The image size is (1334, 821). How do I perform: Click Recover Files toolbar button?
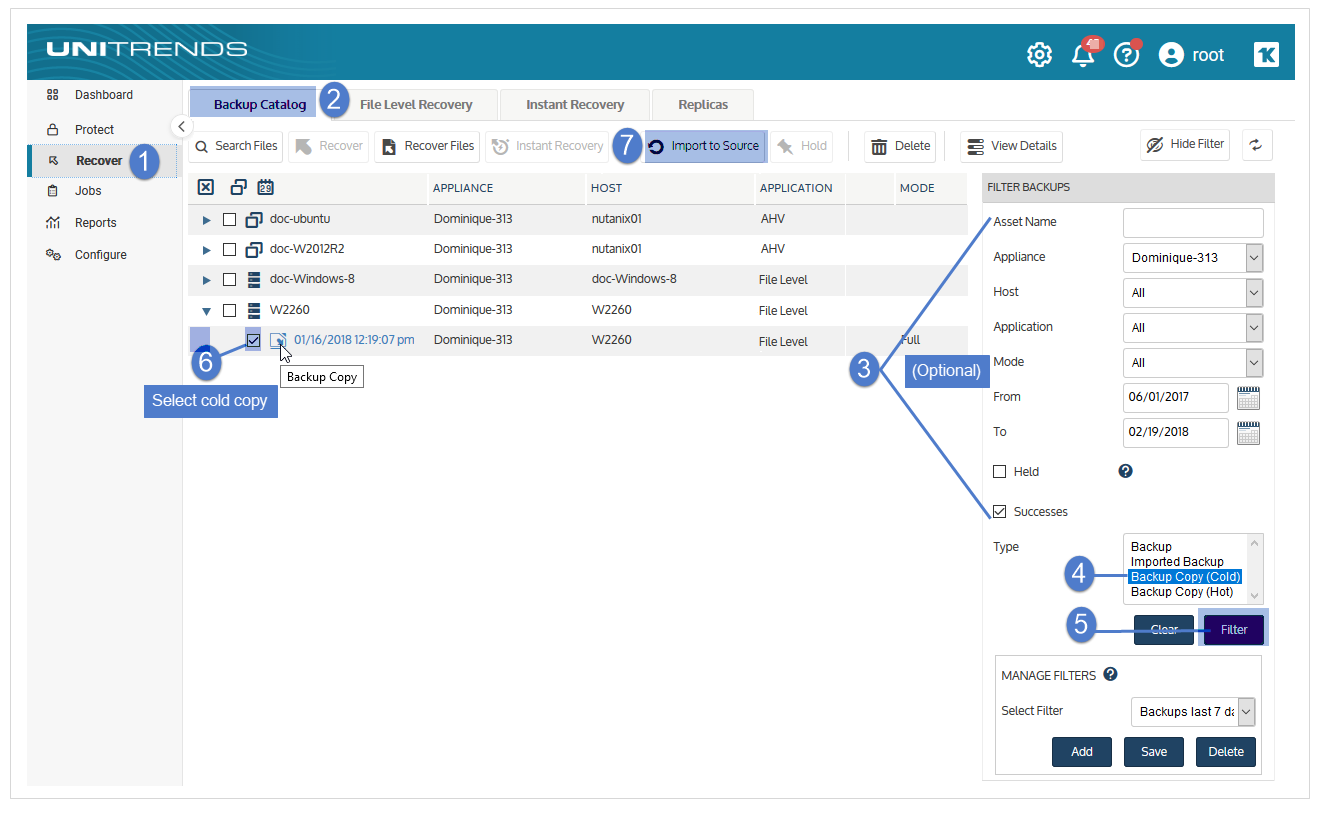(428, 146)
